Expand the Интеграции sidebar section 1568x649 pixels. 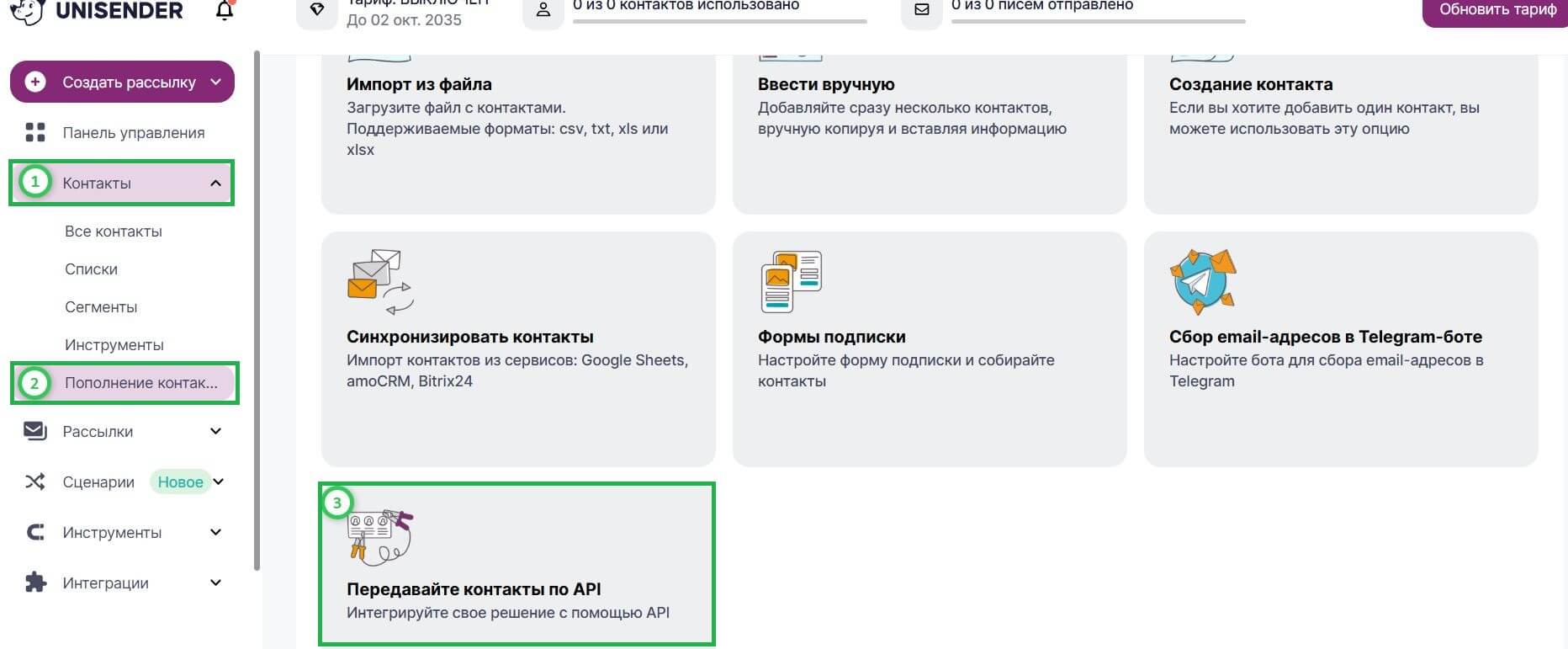click(x=215, y=583)
